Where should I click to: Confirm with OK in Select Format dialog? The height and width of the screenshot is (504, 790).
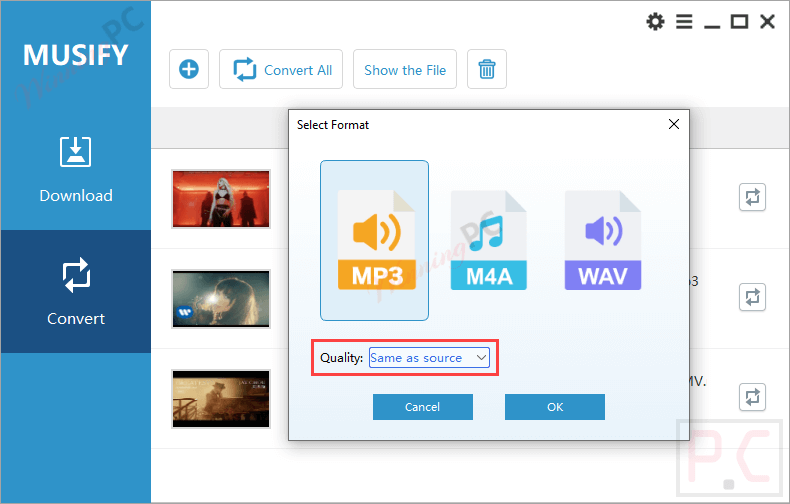click(555, 407)
